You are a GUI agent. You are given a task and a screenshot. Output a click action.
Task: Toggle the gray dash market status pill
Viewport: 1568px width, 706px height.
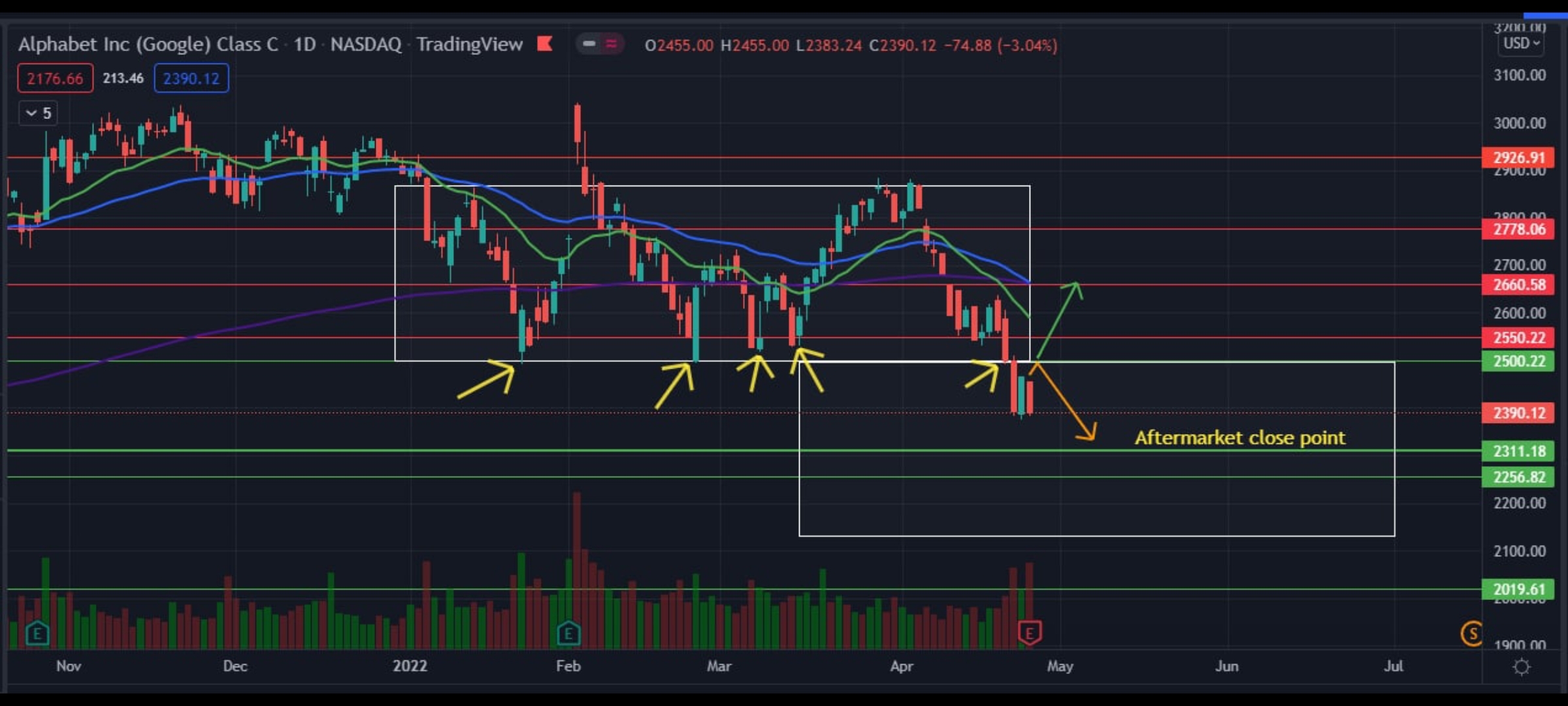(x=589, y=44)
